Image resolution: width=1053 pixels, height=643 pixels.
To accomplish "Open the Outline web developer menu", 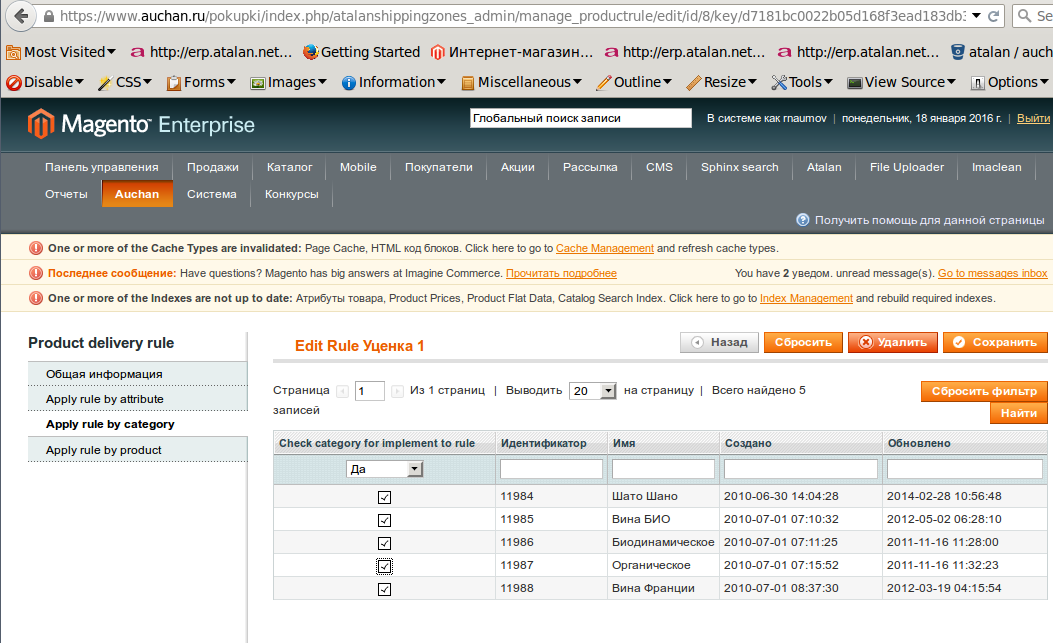I will pyautogui.click(x=634, y=82).
